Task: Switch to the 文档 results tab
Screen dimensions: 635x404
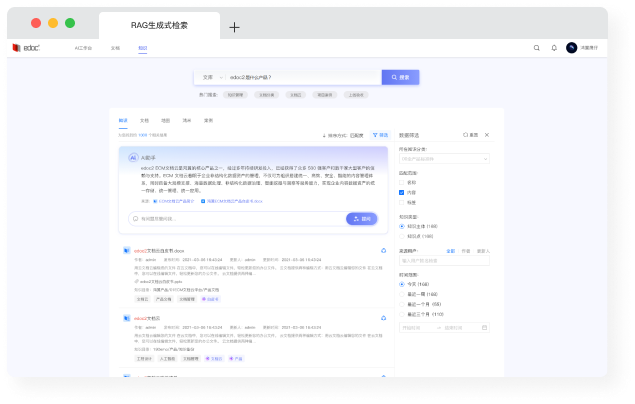Action: [x=144, y=120]
